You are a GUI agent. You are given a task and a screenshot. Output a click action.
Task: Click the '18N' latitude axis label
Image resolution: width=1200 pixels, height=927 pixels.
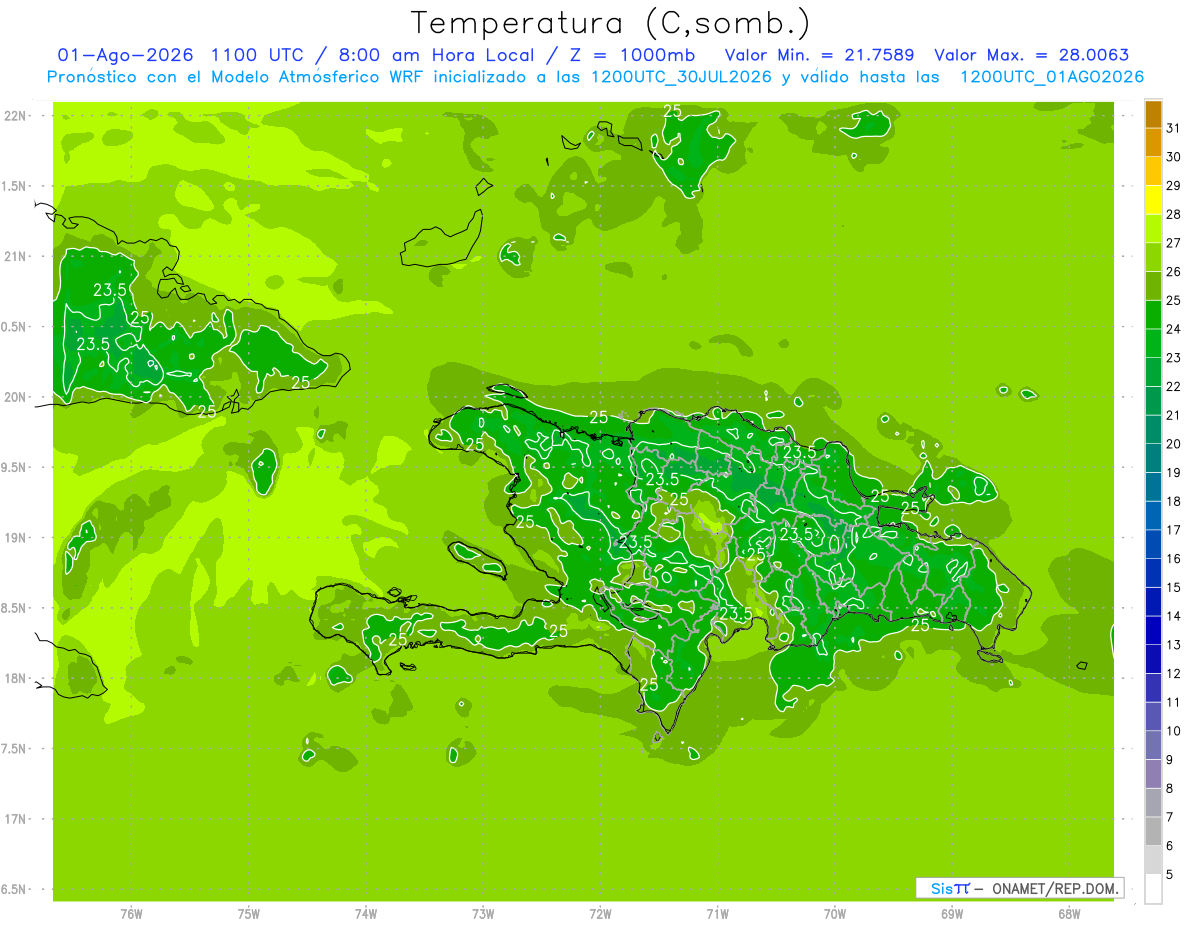pos(16,679)
